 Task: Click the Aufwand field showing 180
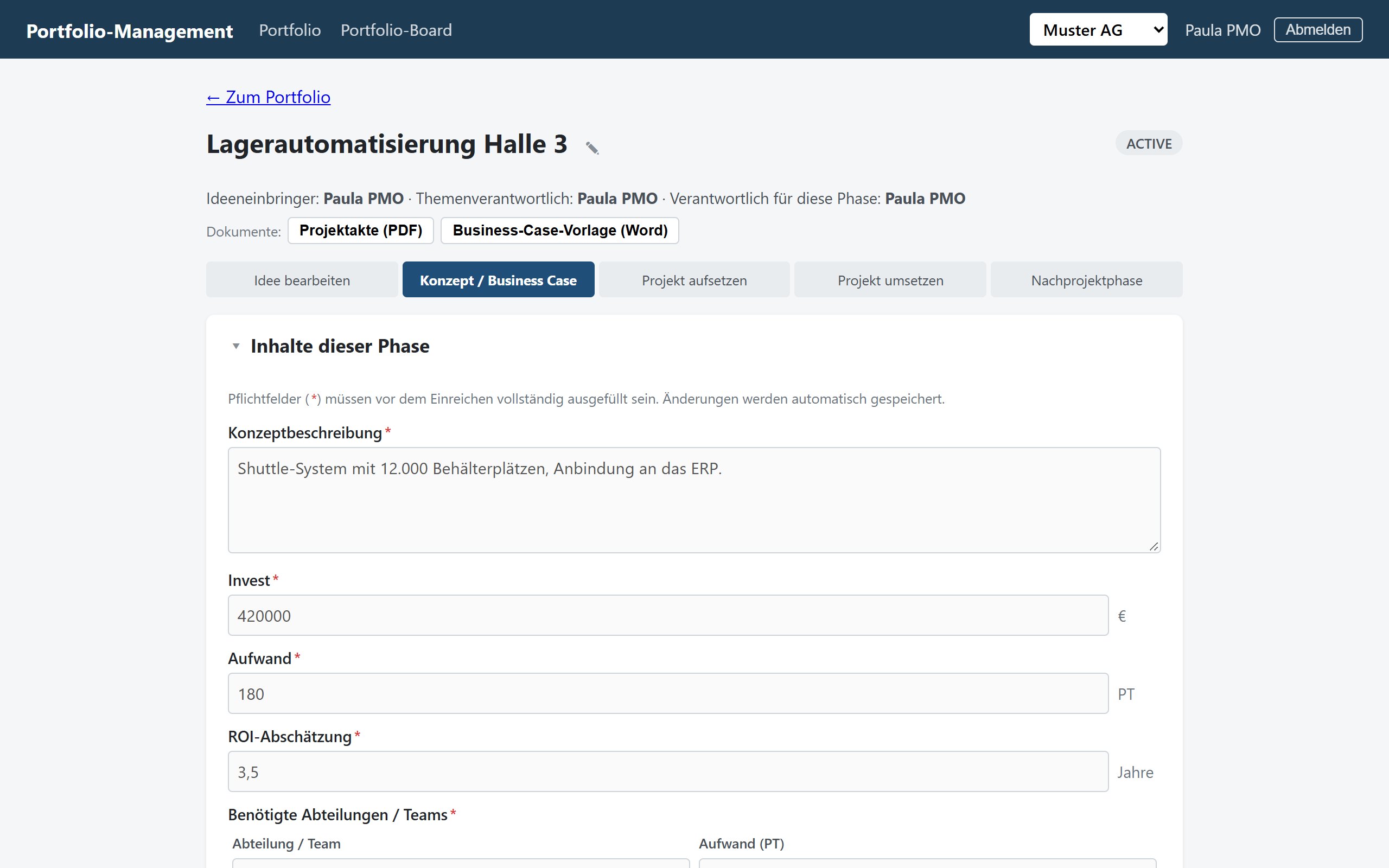pos(668,693)
